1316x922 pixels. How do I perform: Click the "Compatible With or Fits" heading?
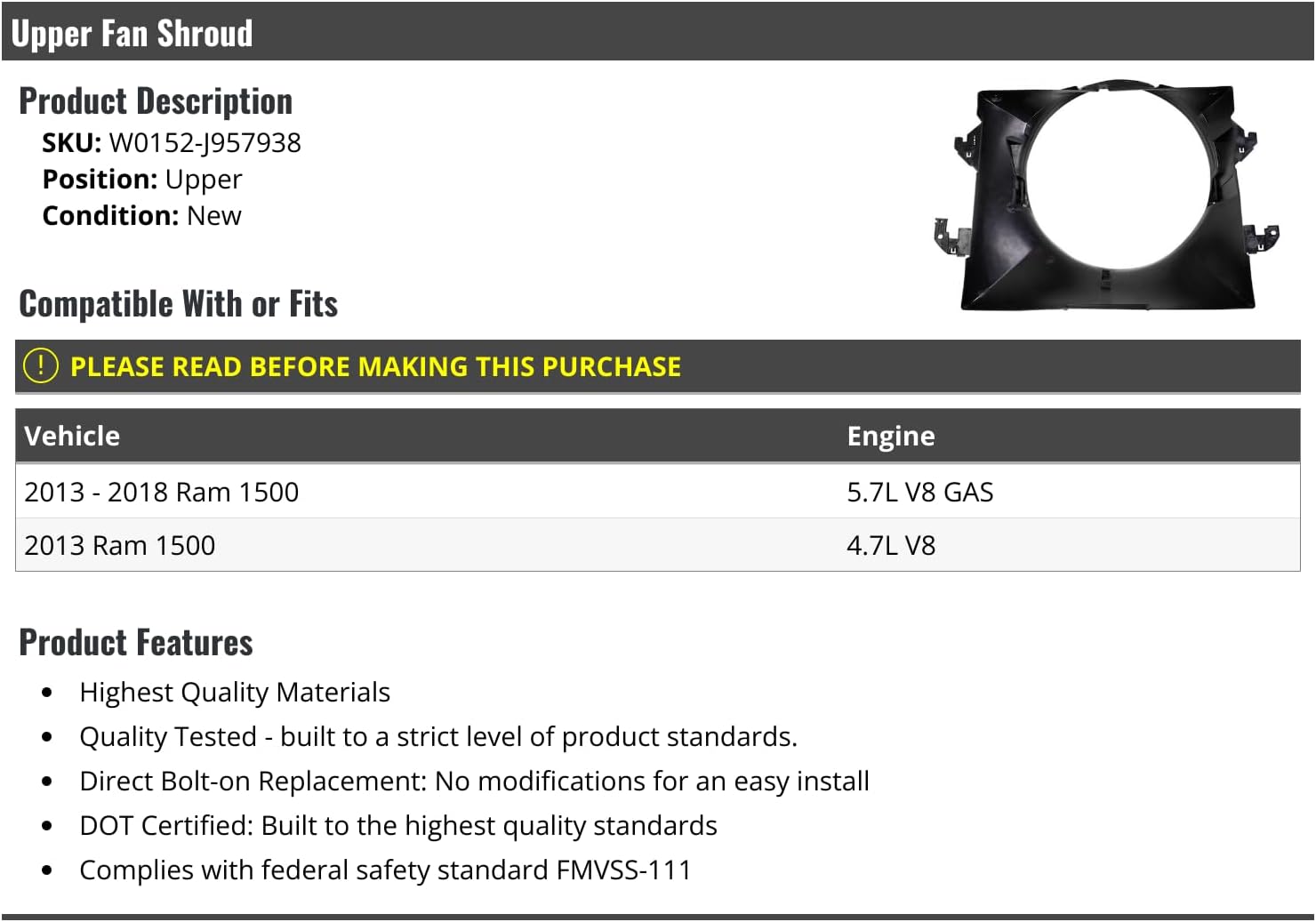click(x=178, y=304)
